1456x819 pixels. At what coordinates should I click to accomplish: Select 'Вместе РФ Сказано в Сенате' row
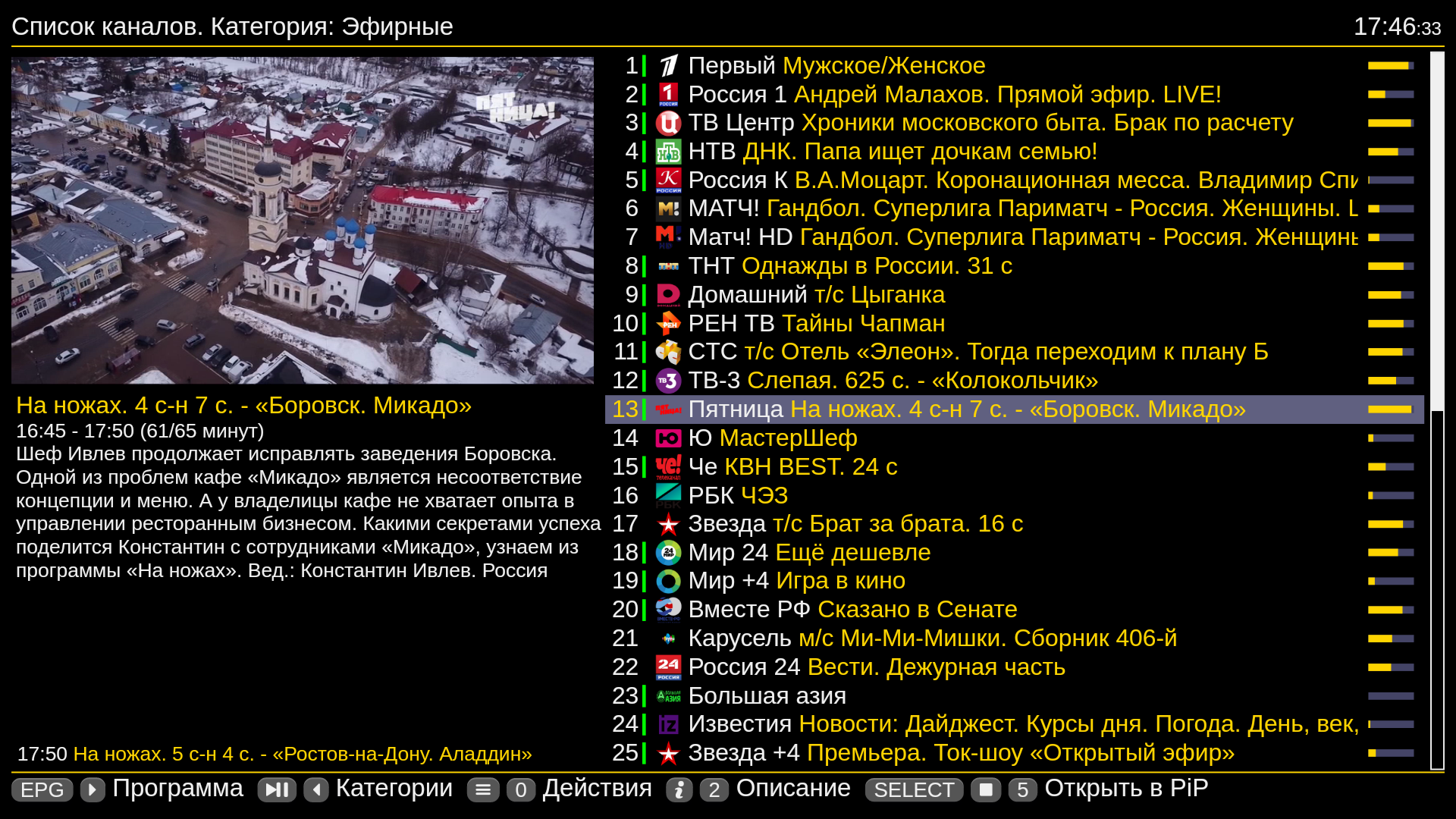point(1015,610)
